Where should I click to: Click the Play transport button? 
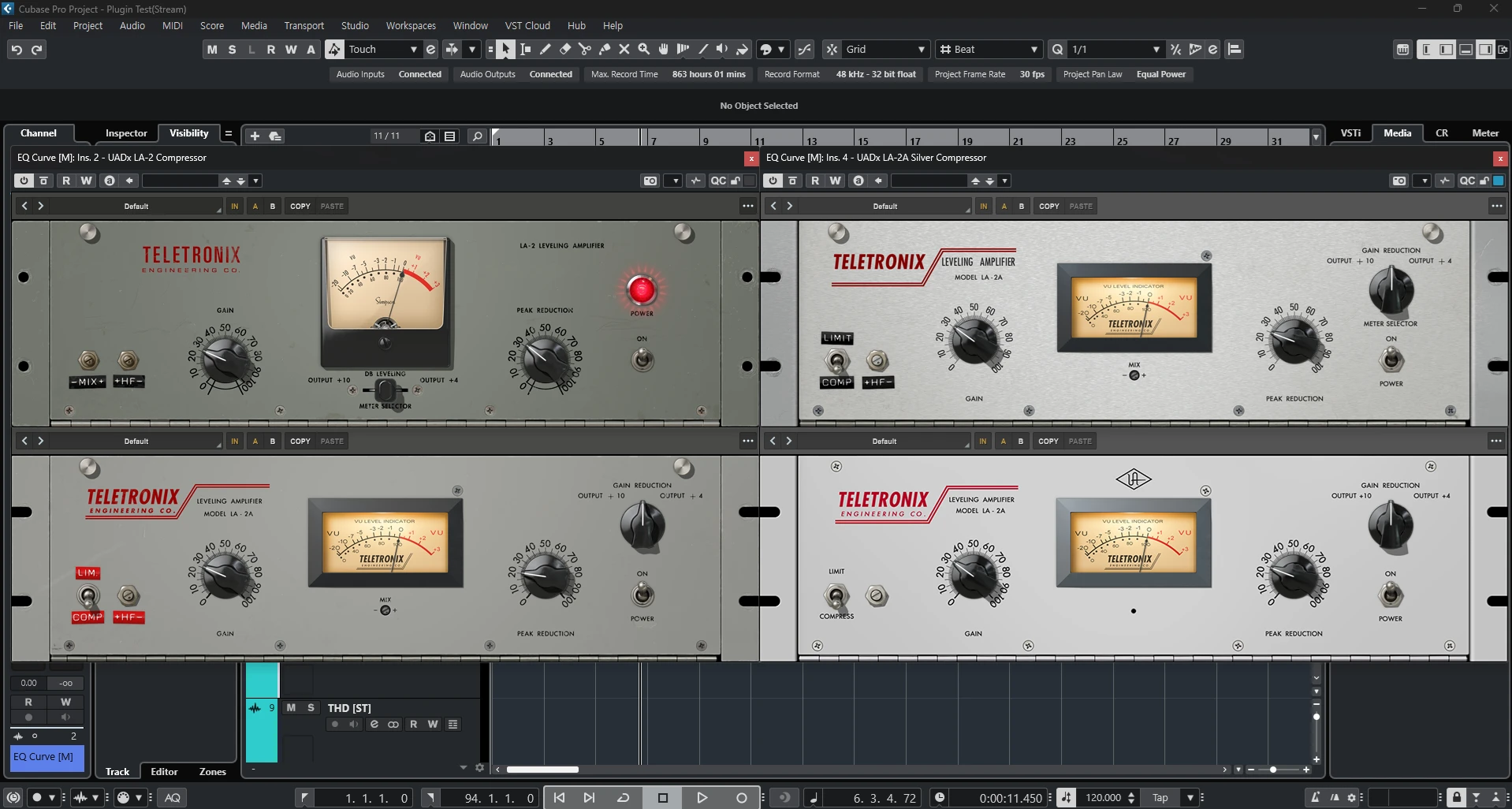click(x=702, y=797)
